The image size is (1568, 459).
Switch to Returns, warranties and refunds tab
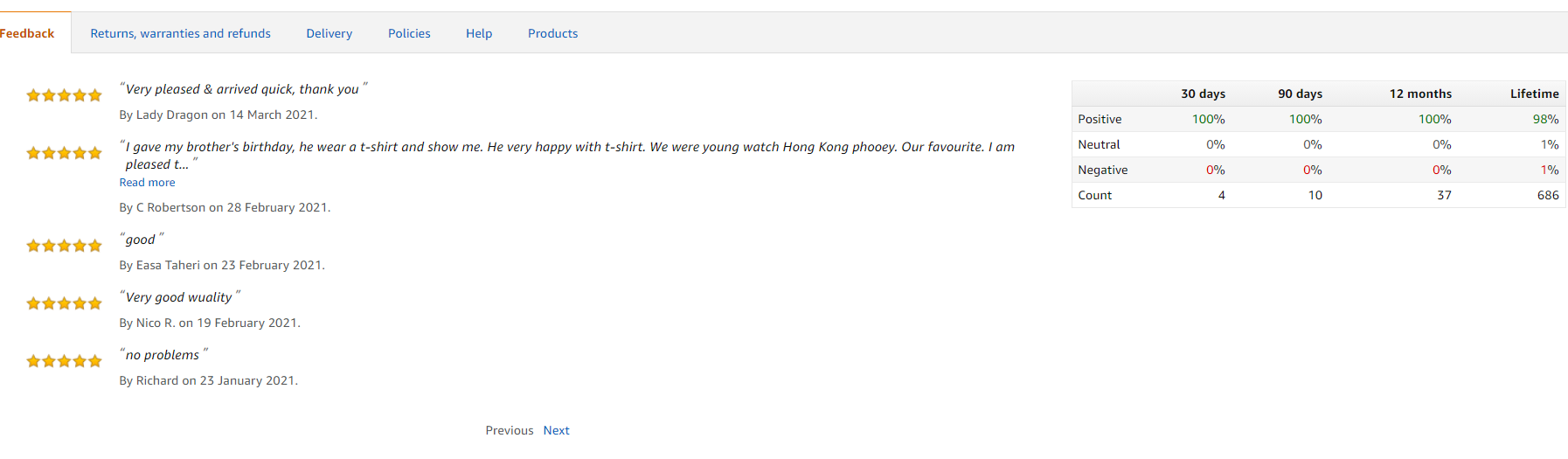[x=180, y=33]
